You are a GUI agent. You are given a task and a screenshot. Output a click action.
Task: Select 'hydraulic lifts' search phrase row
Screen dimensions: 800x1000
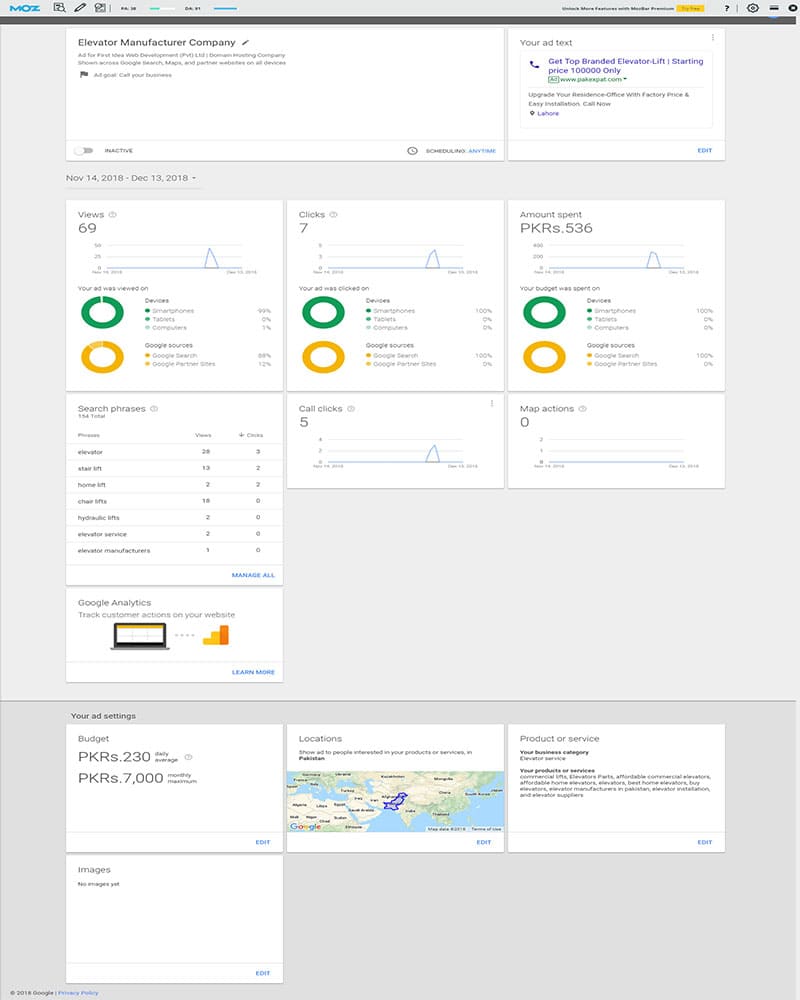tap(174, 518)
